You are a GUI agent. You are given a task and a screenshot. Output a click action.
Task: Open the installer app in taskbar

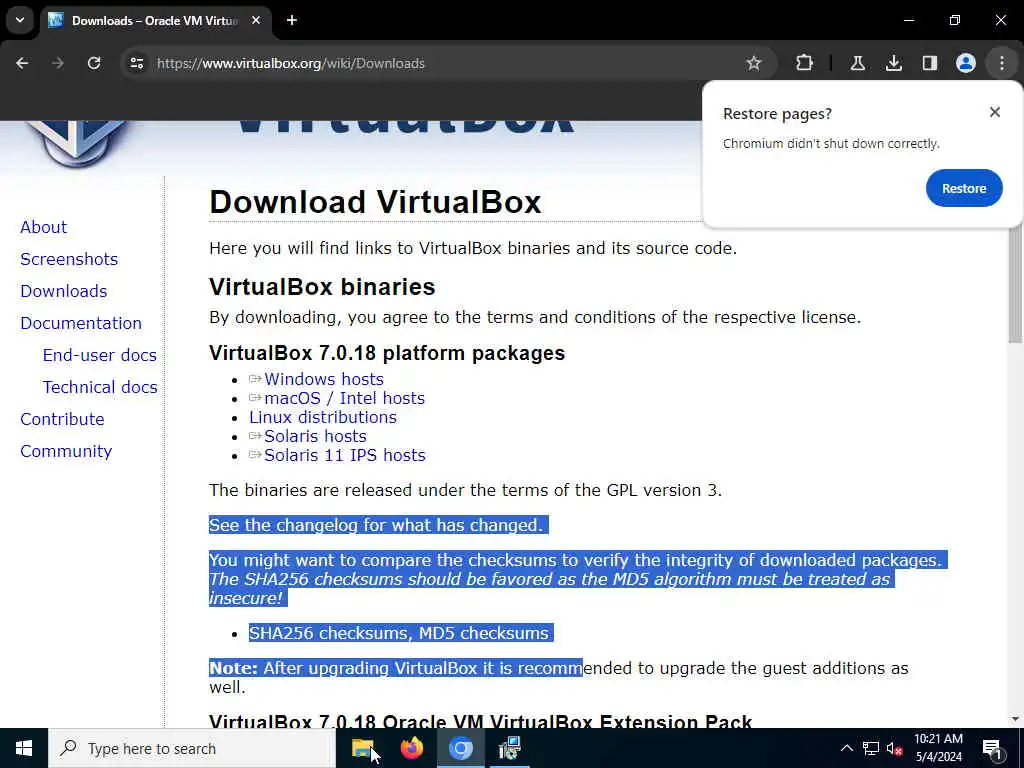click(509, 748)
